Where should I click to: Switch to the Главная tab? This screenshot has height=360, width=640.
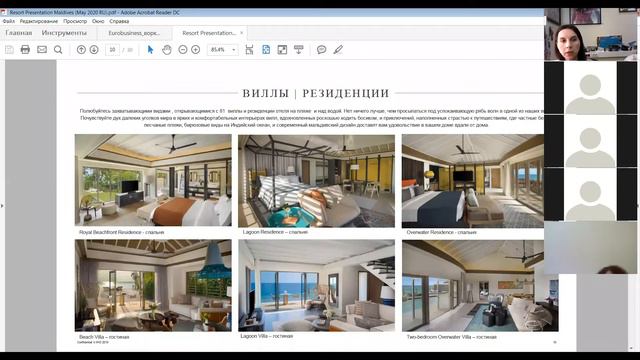pos(19,33)
